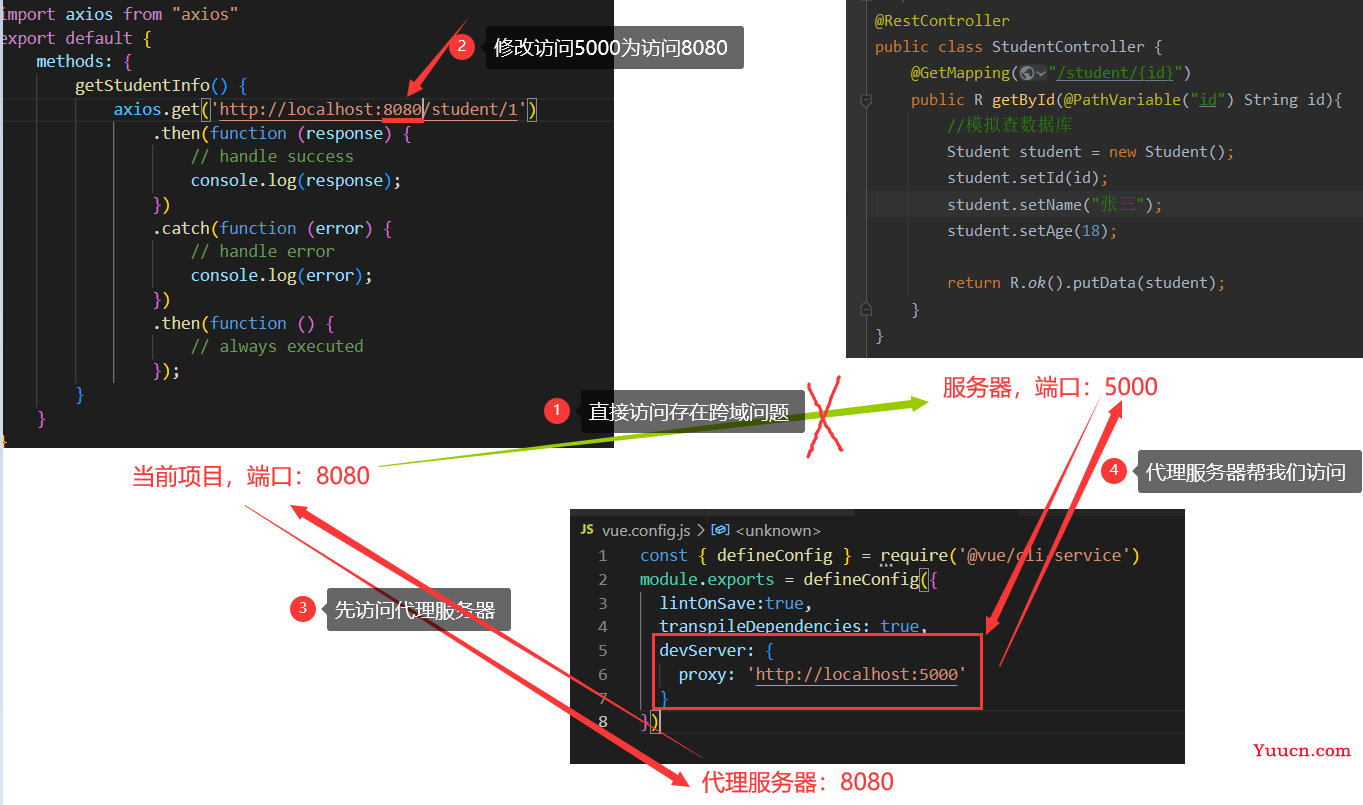Click the globe icon beside @GetMapping
This screenshot has height=805, width=1363.
point(1026,73)
